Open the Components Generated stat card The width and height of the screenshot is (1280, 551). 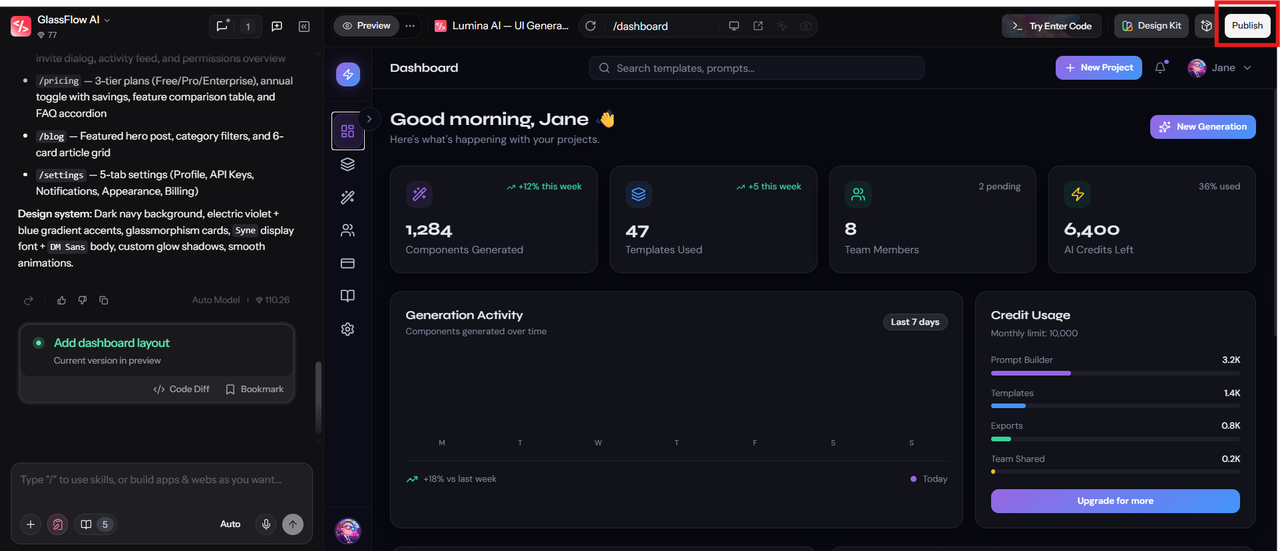tap(493, 219)
